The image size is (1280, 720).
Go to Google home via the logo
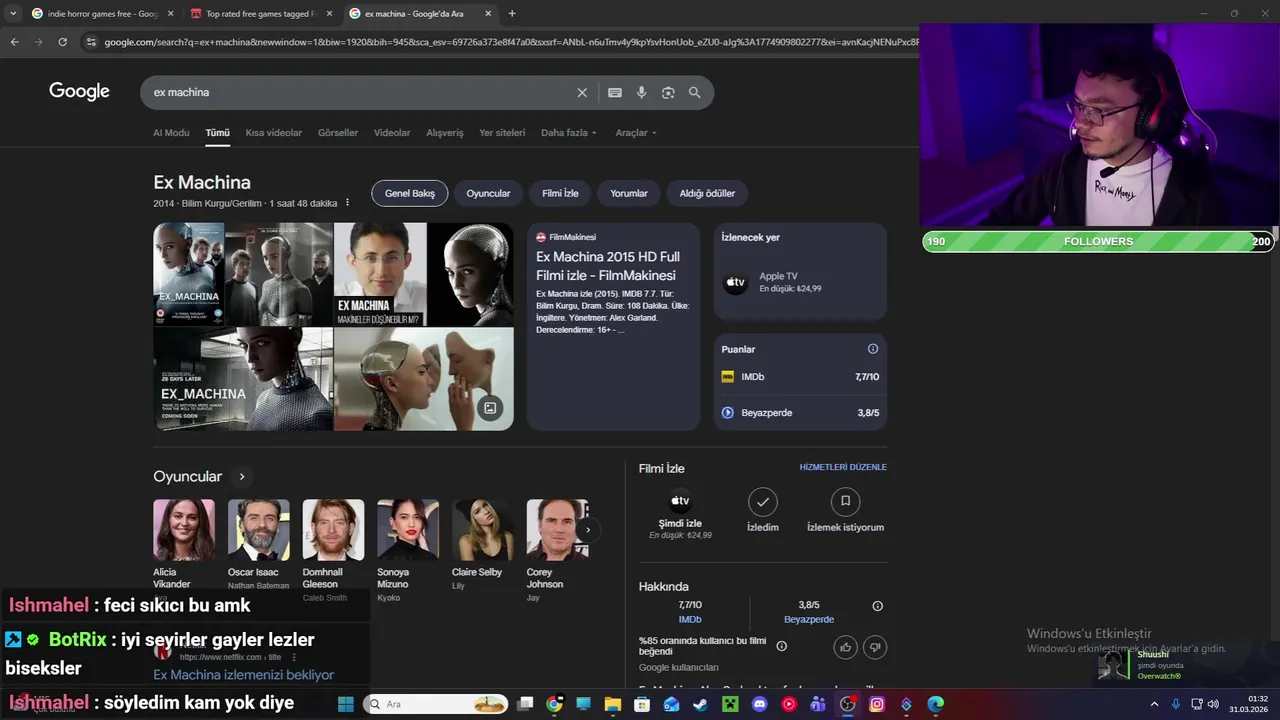[x=79, y=91]
